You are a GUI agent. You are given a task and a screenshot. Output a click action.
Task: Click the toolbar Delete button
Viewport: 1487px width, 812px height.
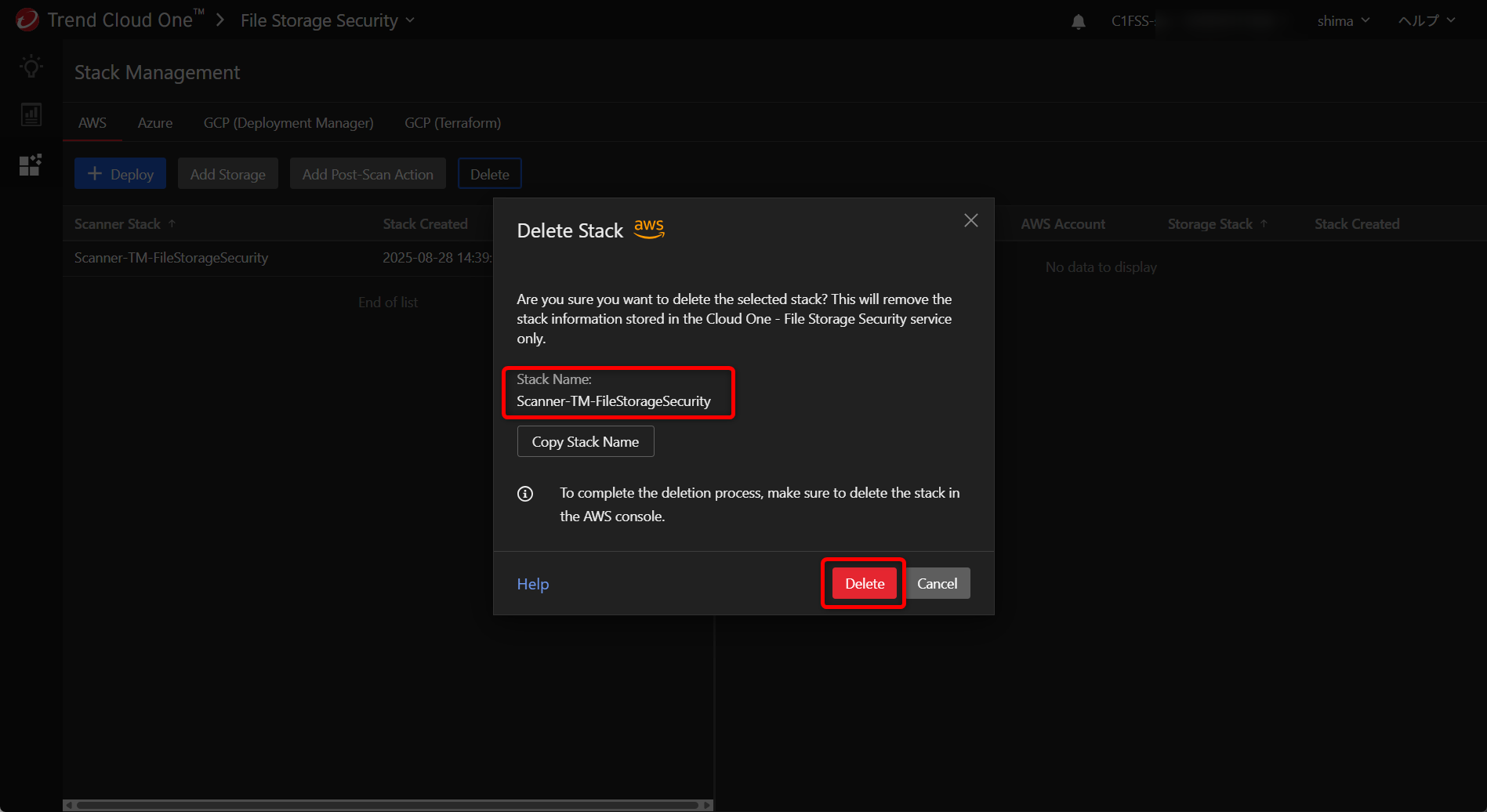click(490, 174)
